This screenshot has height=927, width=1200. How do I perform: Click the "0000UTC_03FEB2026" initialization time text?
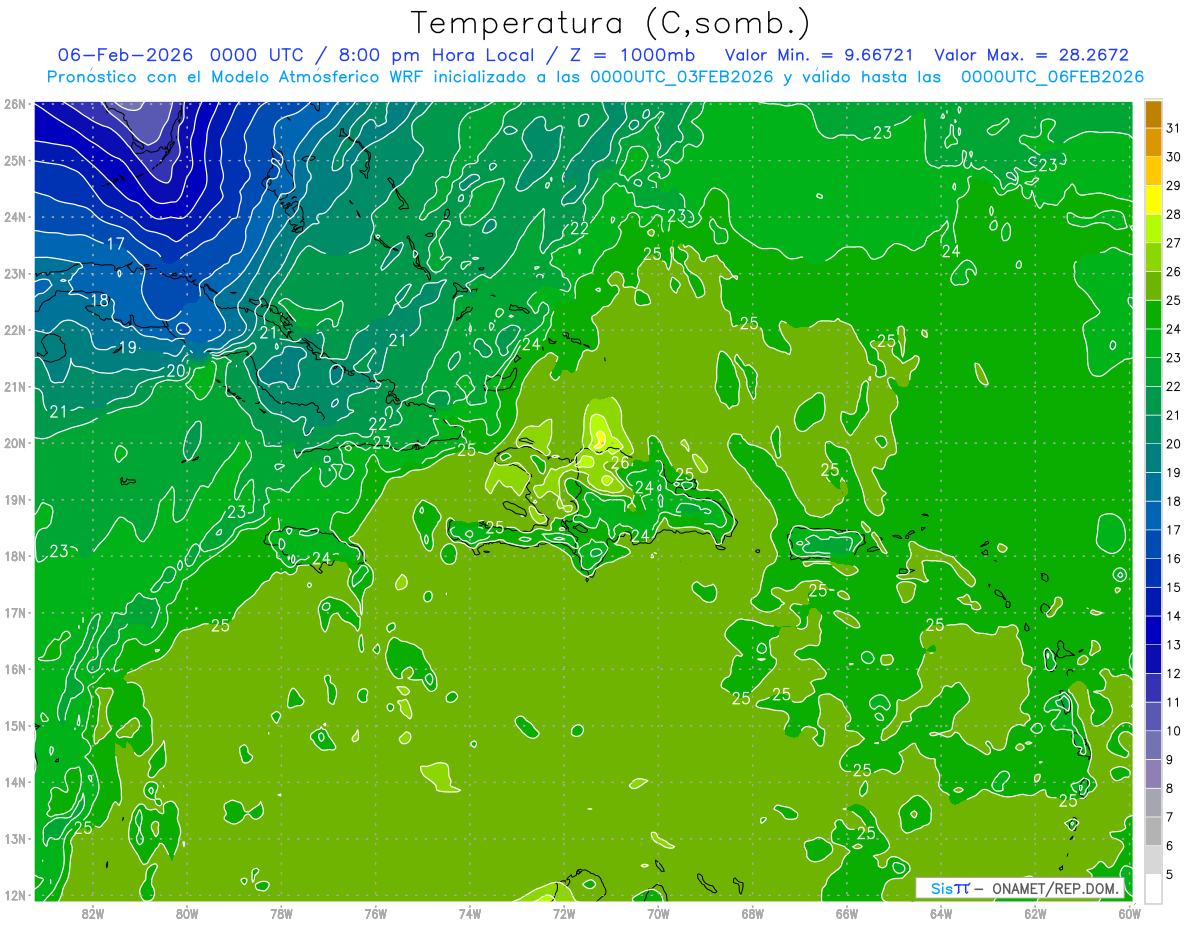pyautogui.click(x=682, y=76)
